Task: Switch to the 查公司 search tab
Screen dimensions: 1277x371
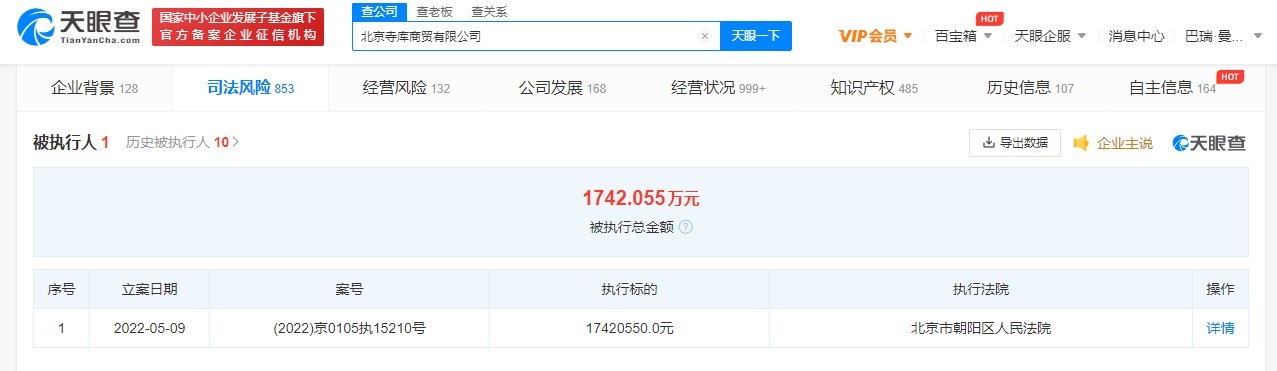Action: click(x=379, y=11)
